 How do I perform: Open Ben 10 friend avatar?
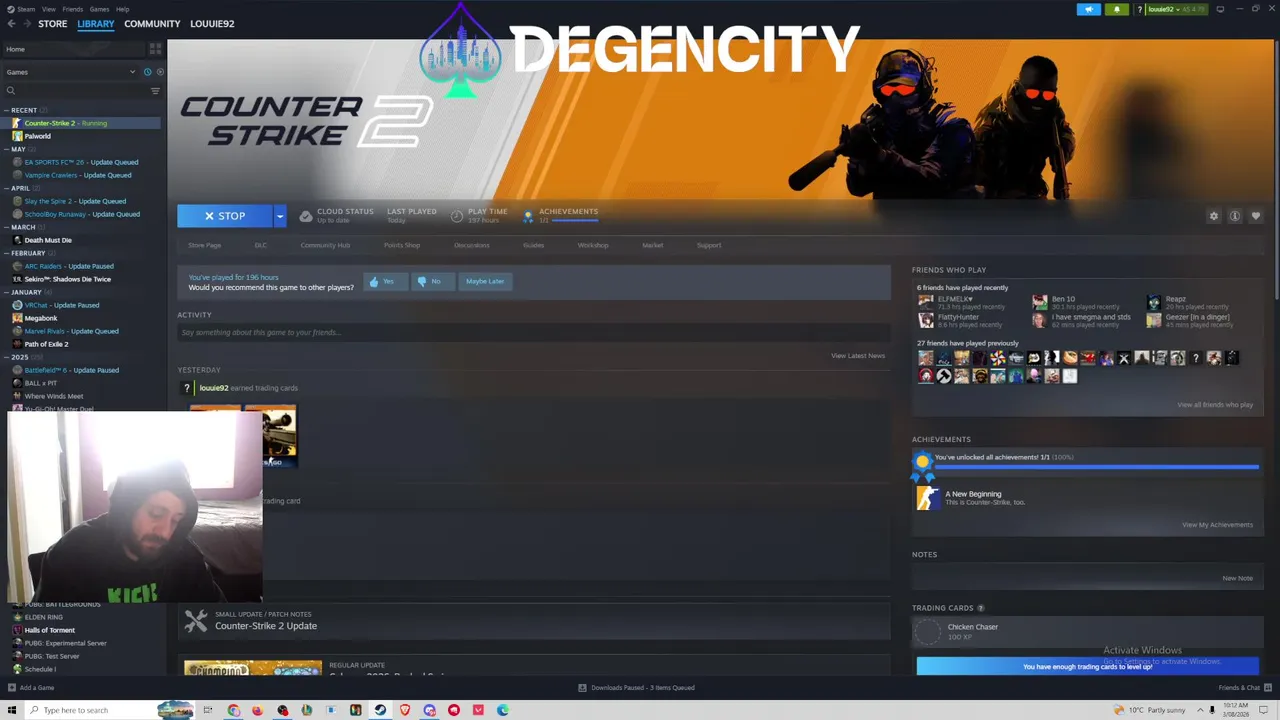[1040, 302]
